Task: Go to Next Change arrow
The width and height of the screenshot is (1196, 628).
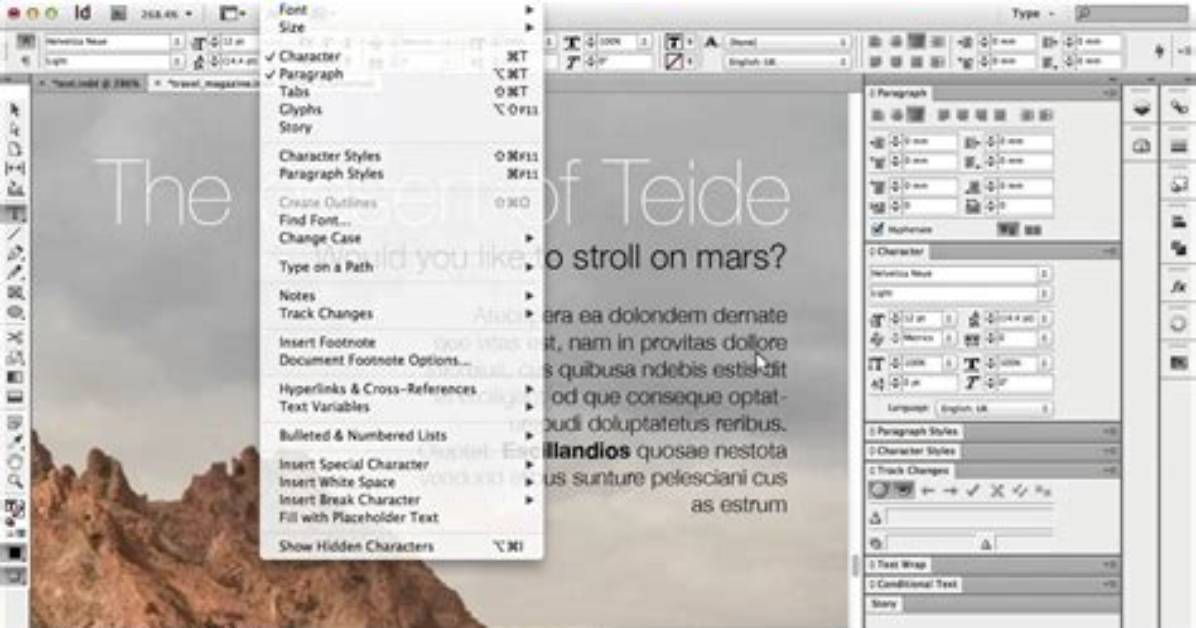Action: pyautogui.click(x=950, y=491)
